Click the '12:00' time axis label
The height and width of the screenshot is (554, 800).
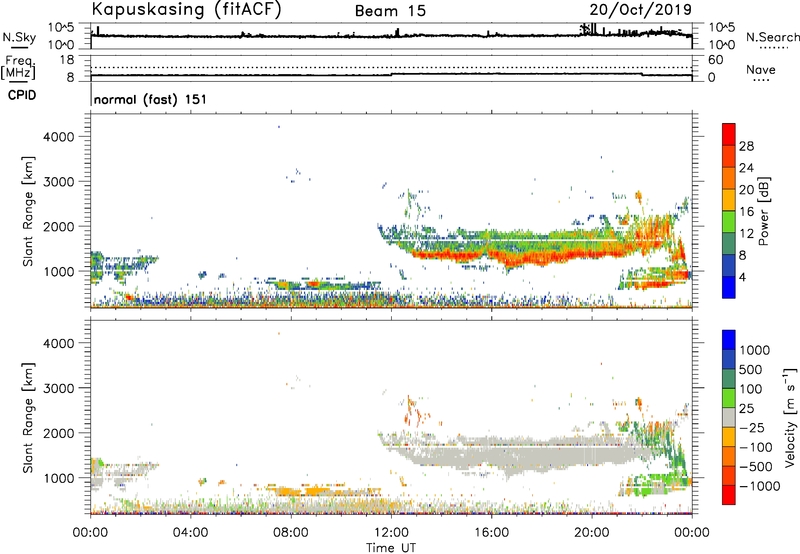391,533
